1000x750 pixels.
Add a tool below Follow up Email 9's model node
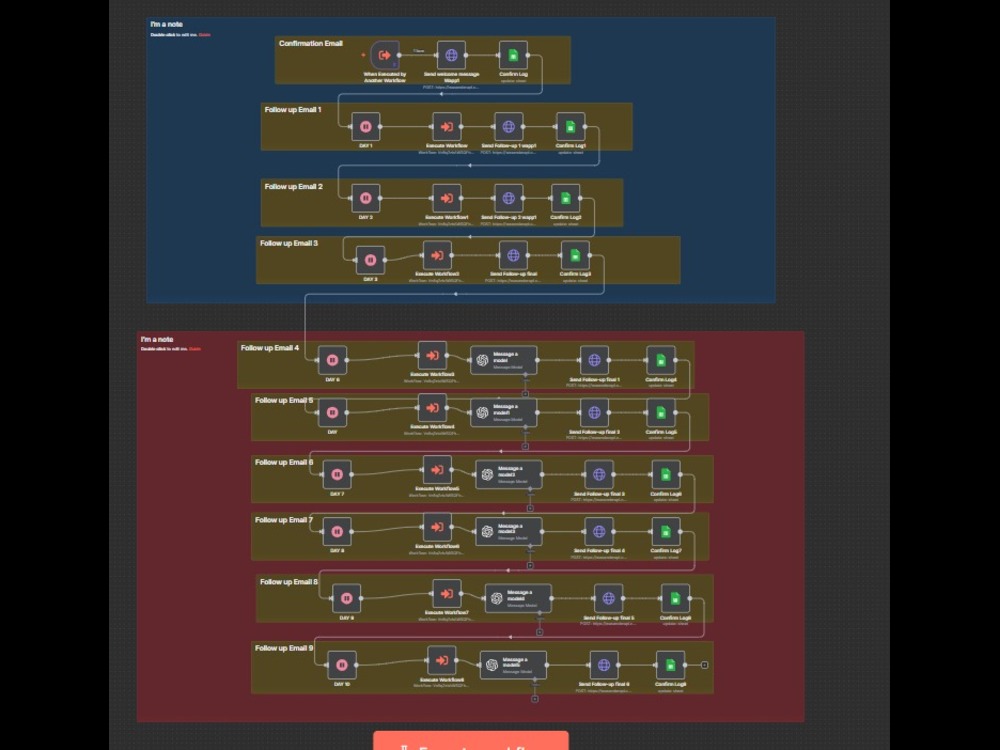(534, 699)
